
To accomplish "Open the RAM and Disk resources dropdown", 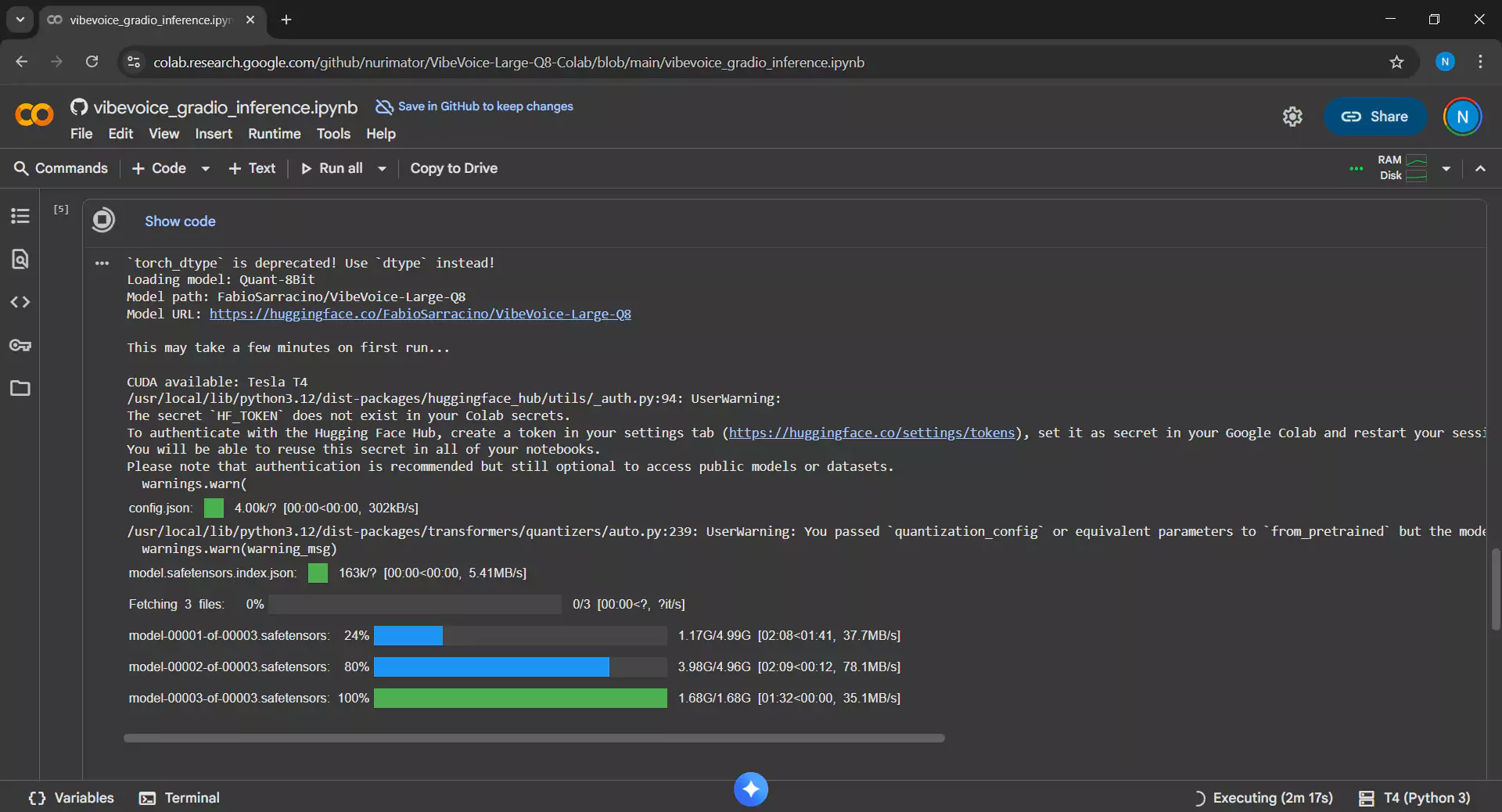I will [x=1447, y=168].
